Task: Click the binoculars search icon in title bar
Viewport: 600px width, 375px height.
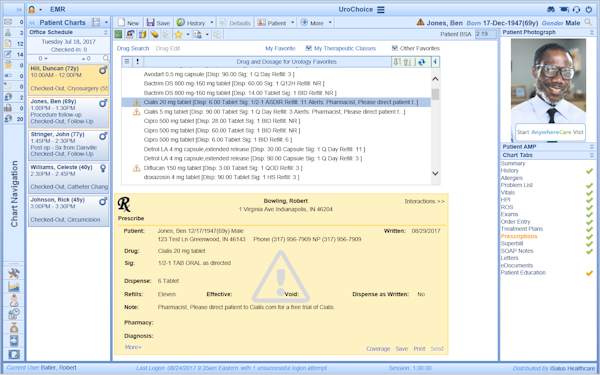Action: click(551, 10)
